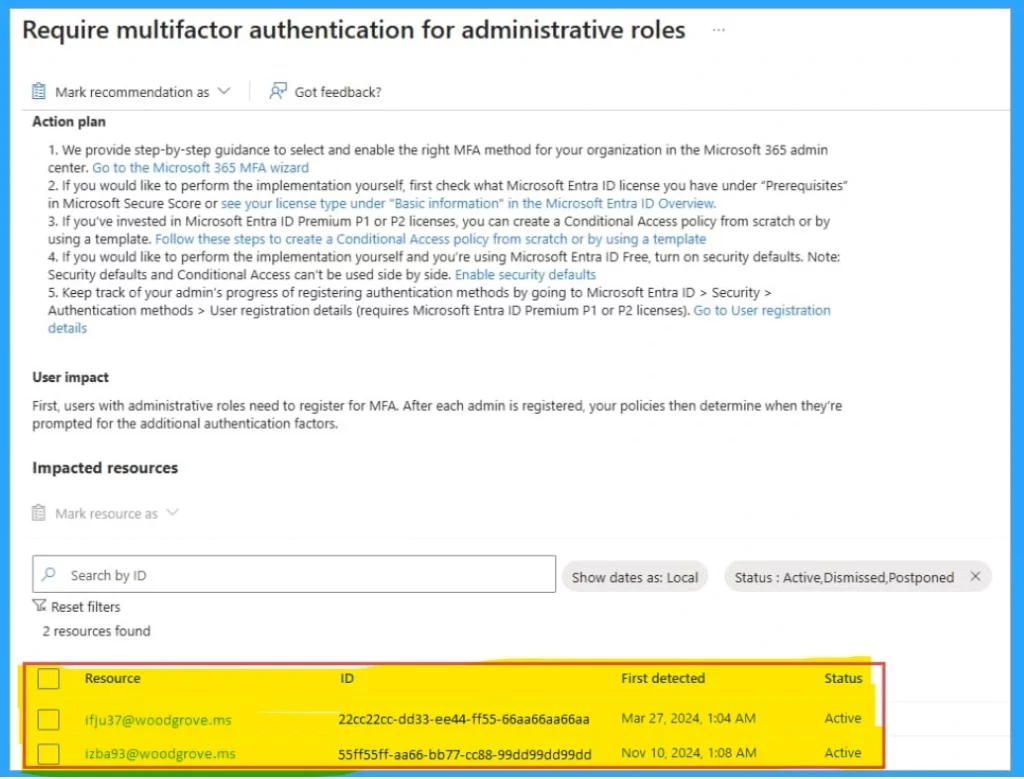Image resolution: width=1024 pixels, height=779 pixels.
Task: Click the Active status for izba93@woodgrove.ms
Action: pyautogui.click(x=842, y=753)
